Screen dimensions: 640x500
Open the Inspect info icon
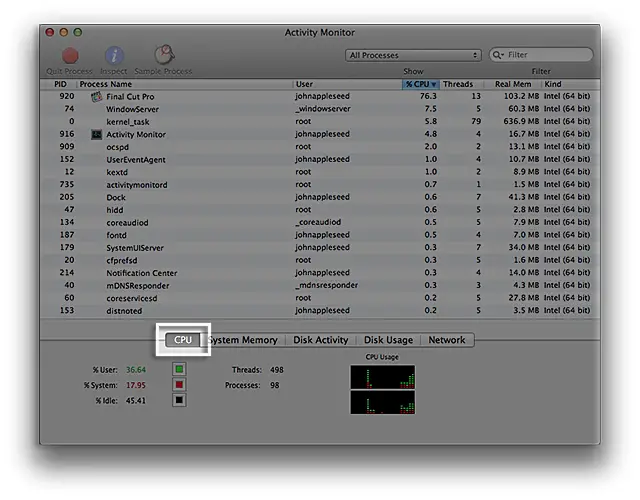click(x=114, y=56)
